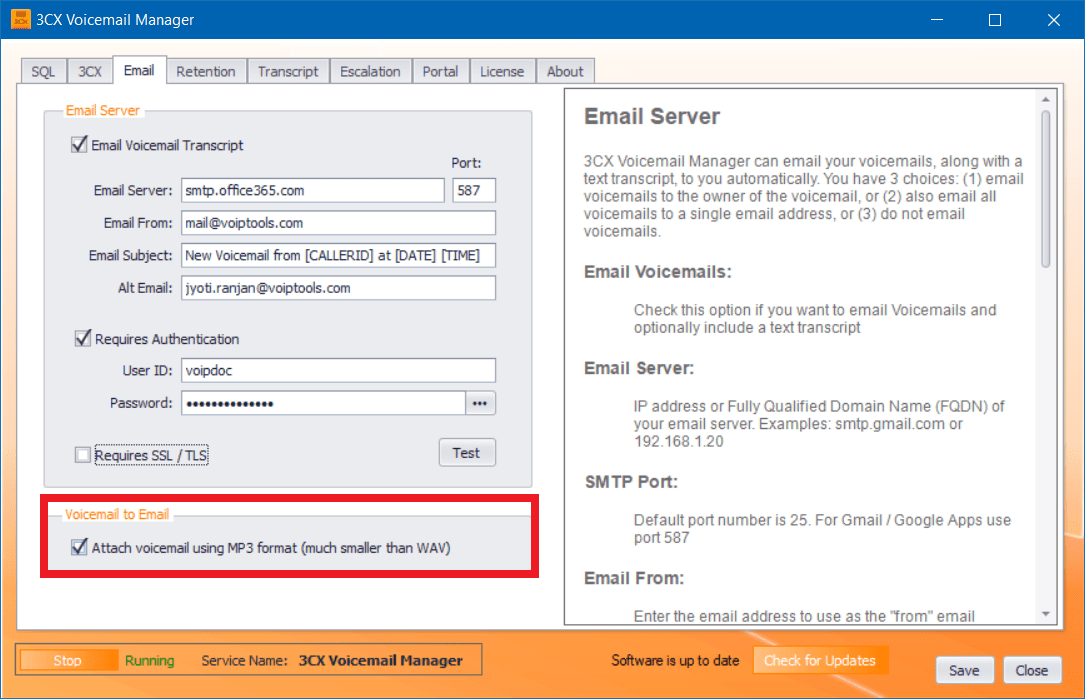Click the Check for Updates button

pyautogui.click(x=820, y=660)
